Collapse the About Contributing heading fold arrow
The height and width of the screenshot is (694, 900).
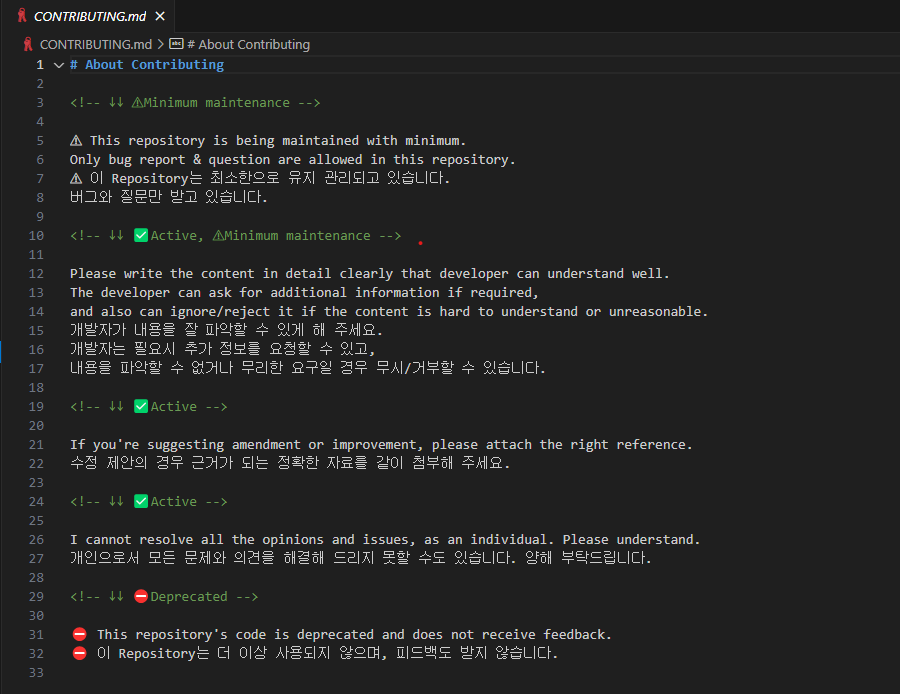[x=58, y=65]
